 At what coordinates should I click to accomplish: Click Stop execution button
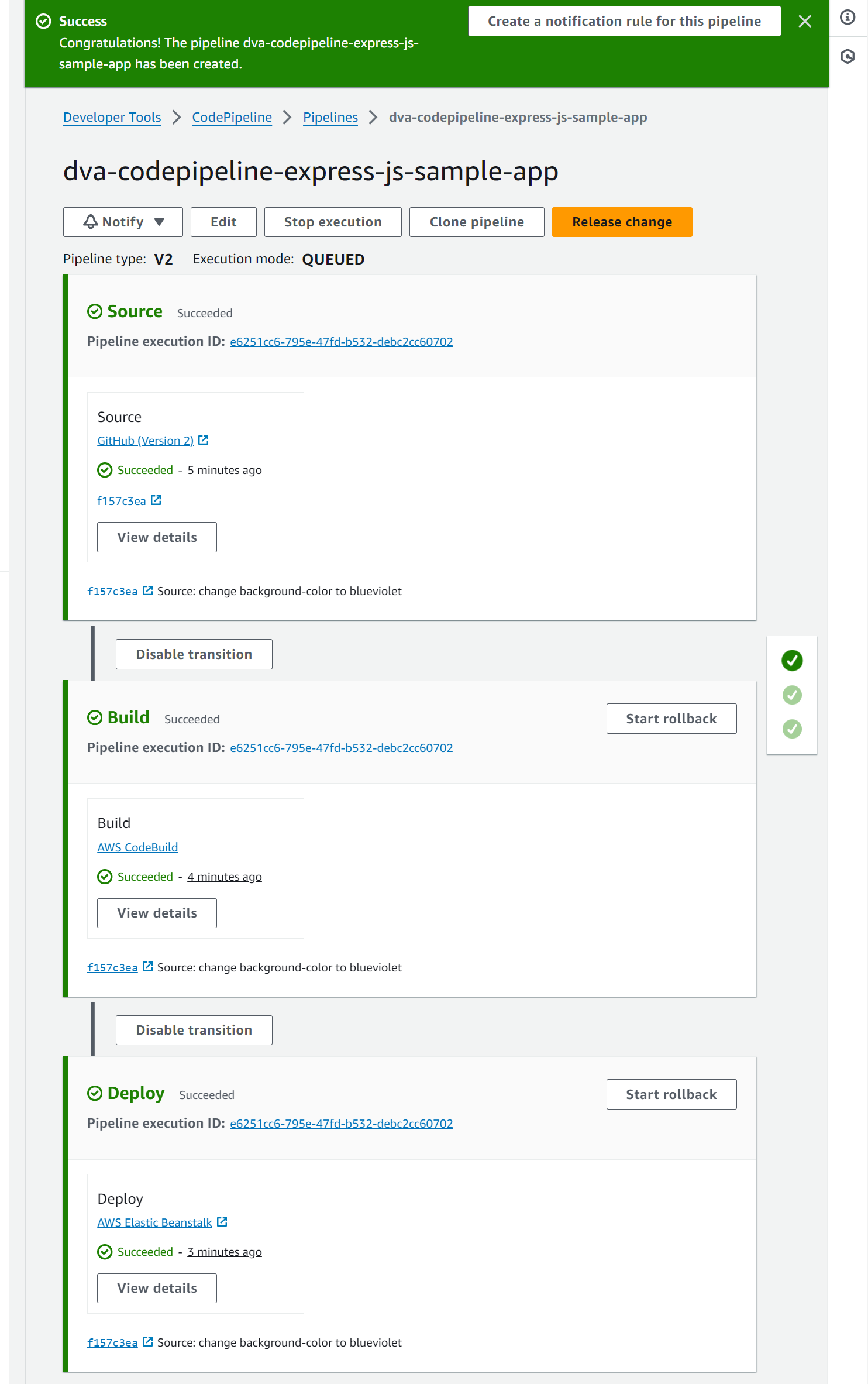pyautogui.click(x=332, y=222)
